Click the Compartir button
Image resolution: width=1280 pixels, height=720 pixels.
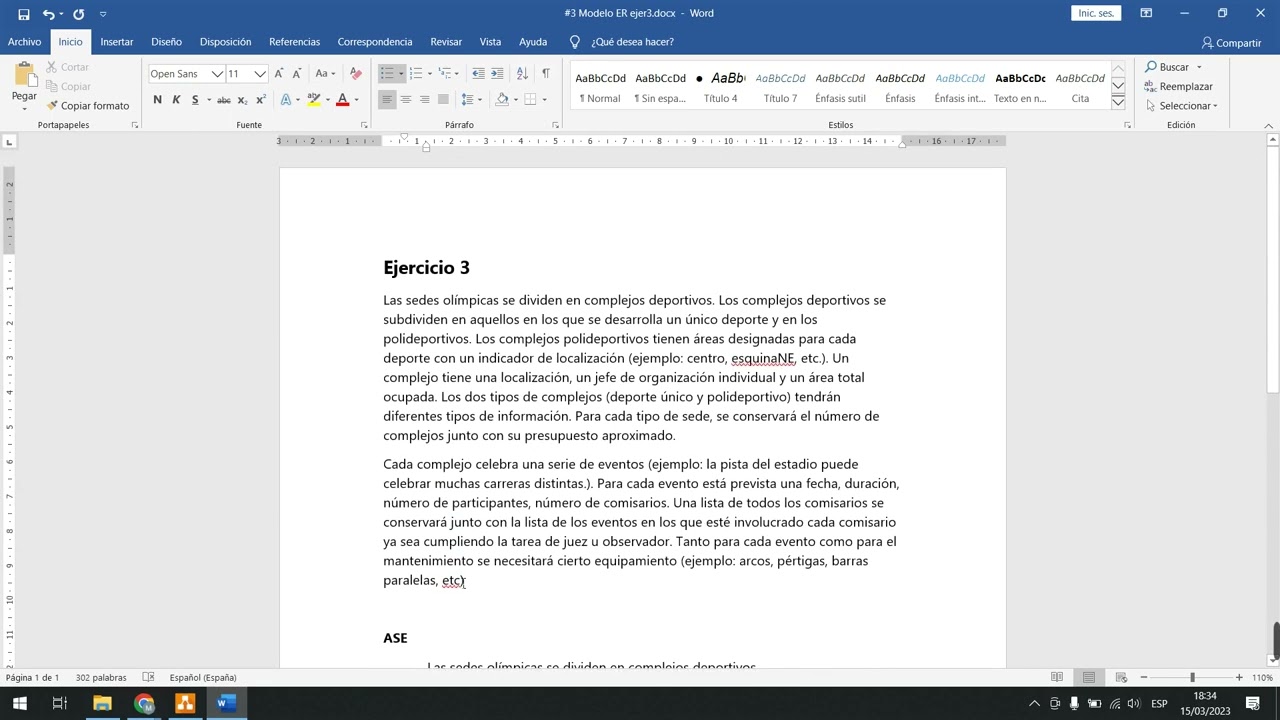pos(1231,43)
